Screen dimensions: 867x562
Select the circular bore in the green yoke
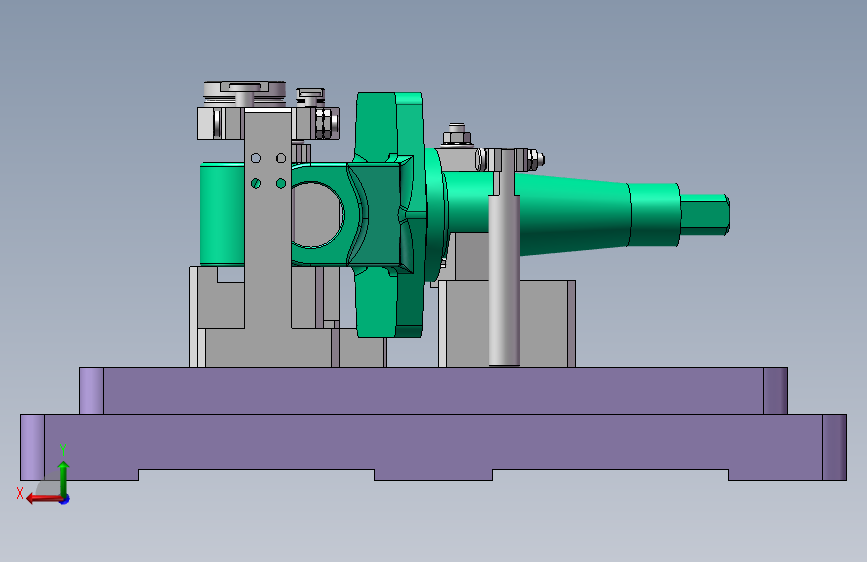(x=317, y=215)
